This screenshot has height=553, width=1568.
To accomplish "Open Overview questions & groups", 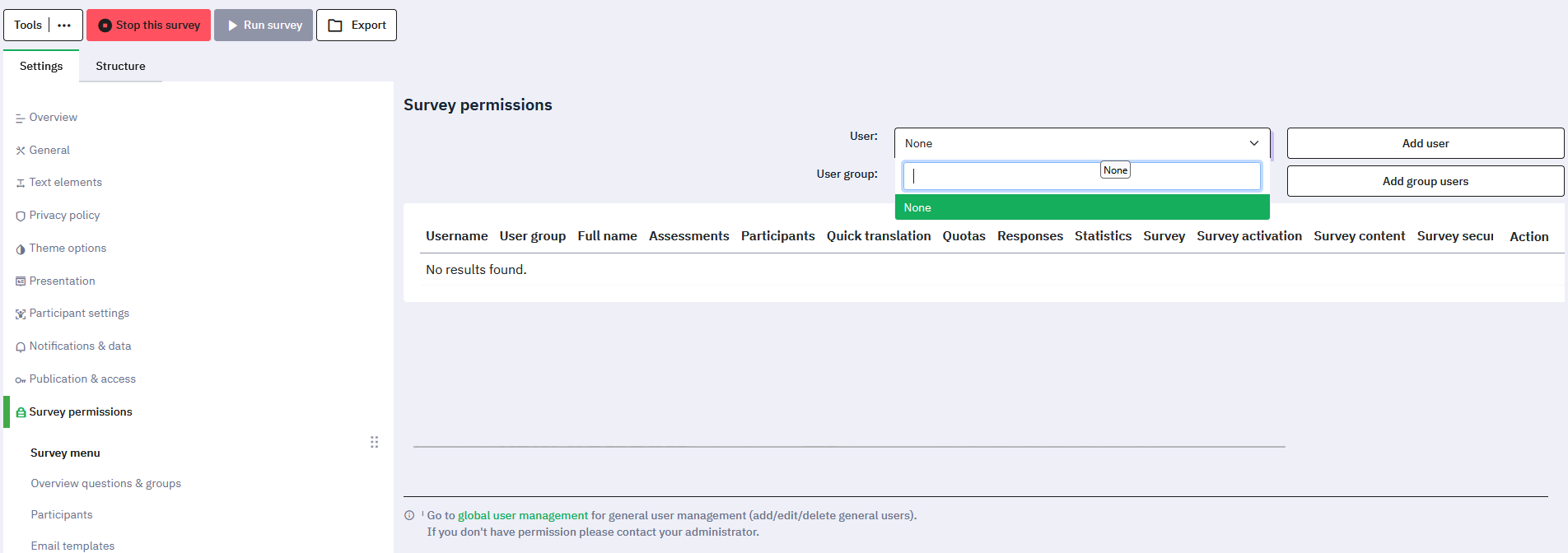I will [106, 484].
